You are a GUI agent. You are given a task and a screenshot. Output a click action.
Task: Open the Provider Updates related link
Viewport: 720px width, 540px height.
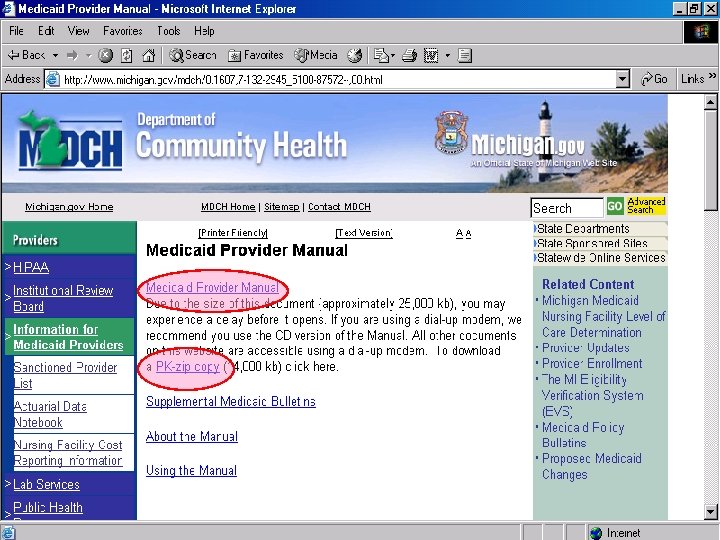point(585,348)
